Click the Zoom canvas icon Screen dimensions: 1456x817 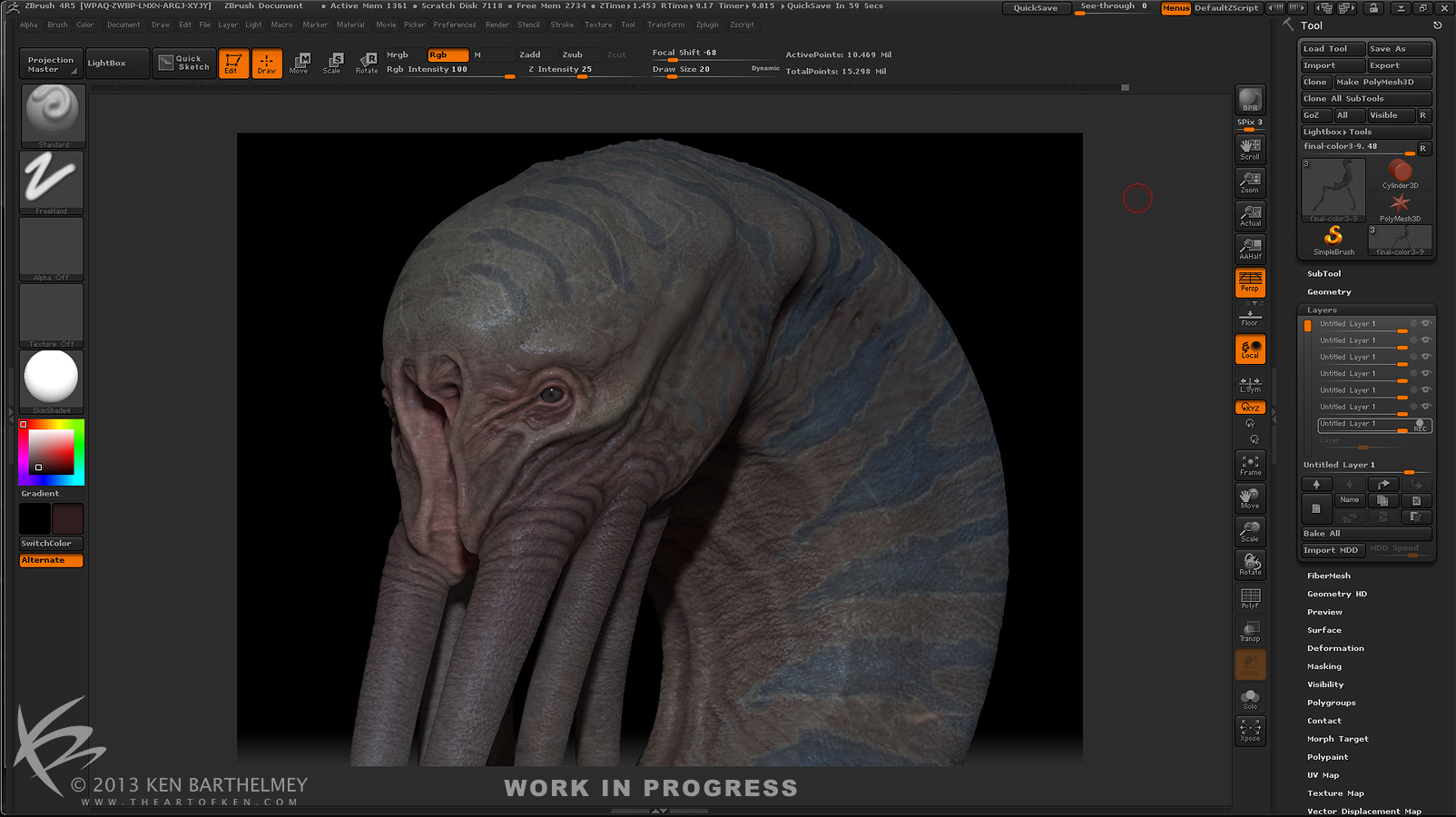(x=1250, y=182)
